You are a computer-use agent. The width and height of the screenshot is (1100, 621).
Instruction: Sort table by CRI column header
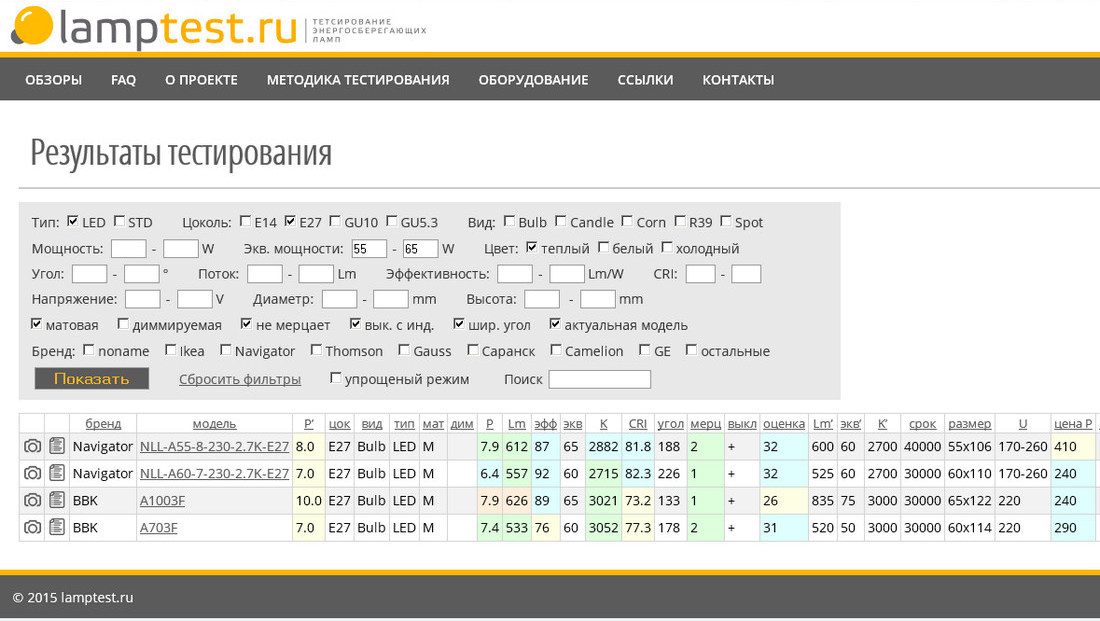pyautogui.click(x=638, y=424)
